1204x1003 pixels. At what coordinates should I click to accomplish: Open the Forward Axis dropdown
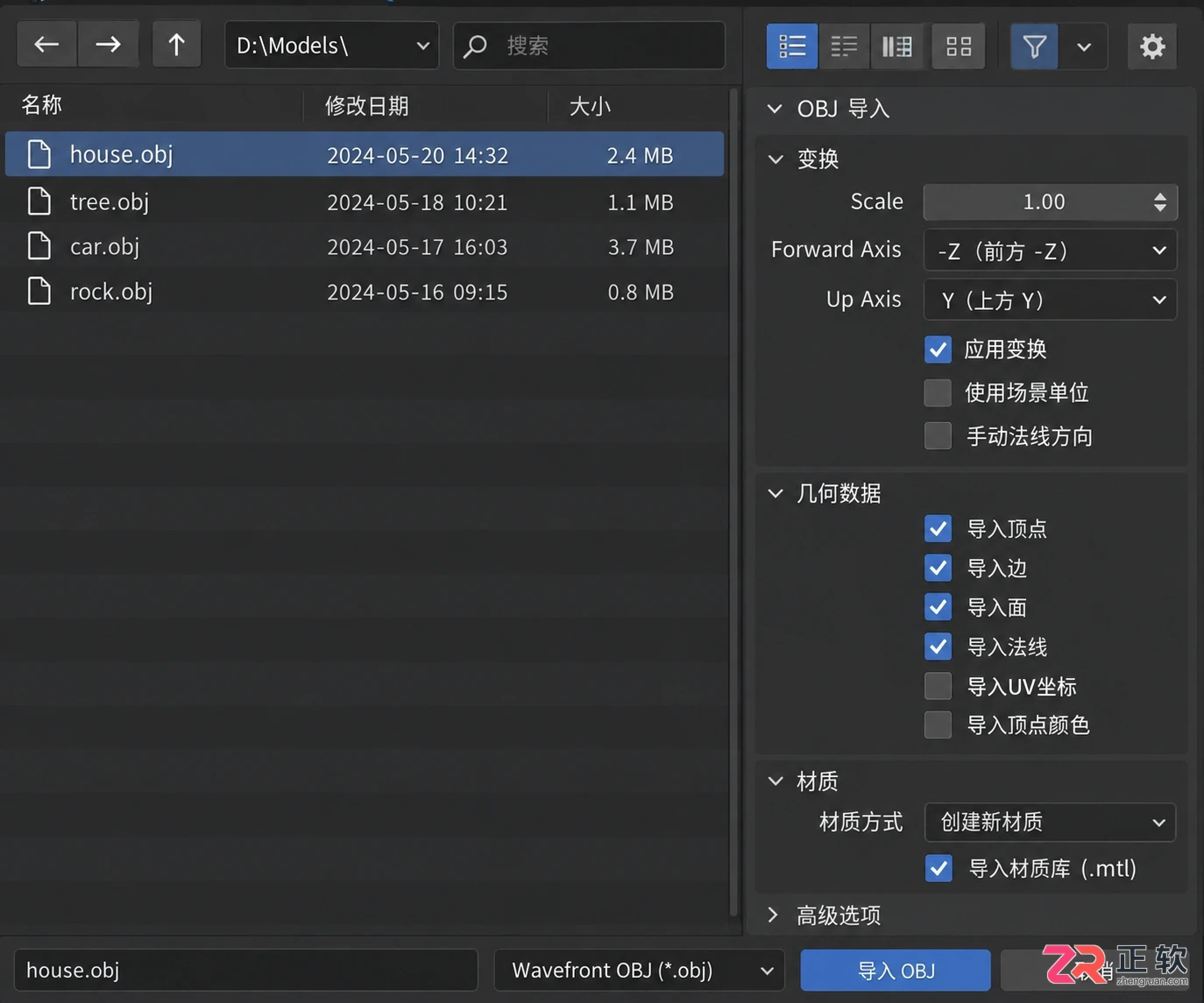coord(1050,251)
